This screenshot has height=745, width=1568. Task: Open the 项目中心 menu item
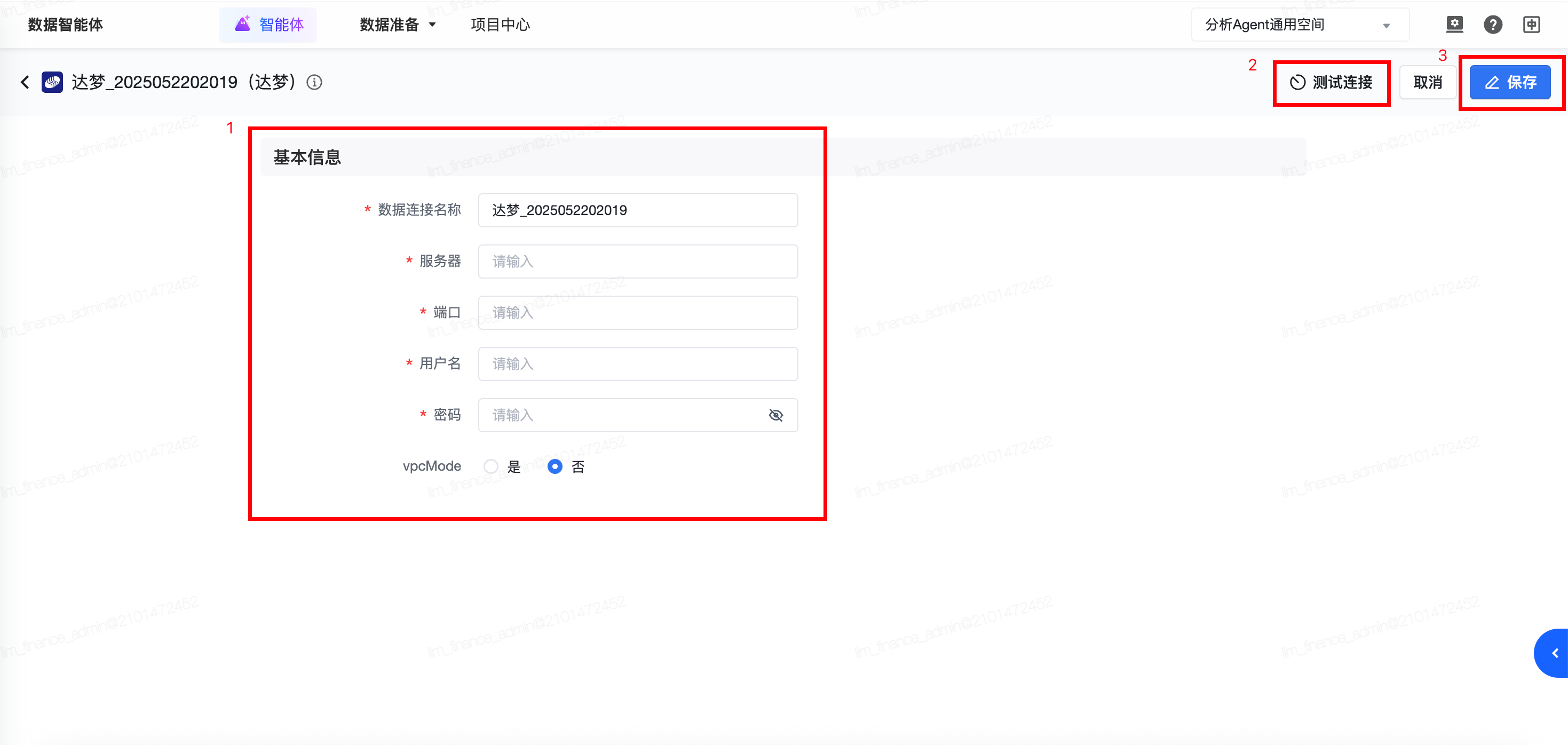tap(501, 25)
